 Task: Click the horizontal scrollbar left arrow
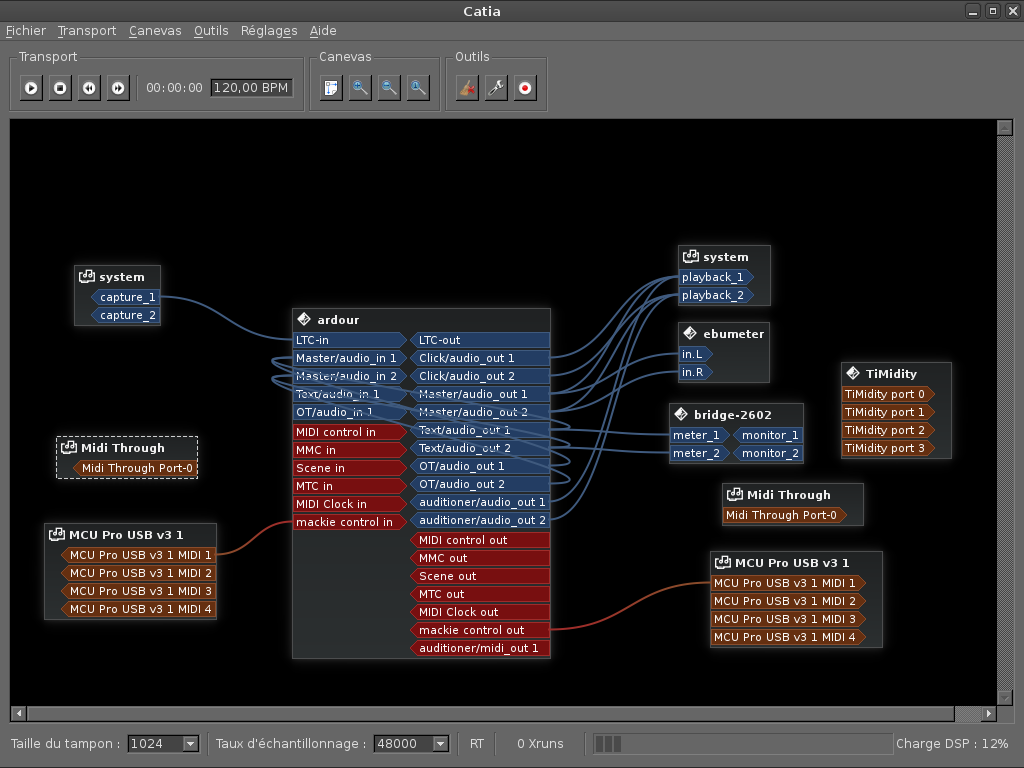point(19,713)
